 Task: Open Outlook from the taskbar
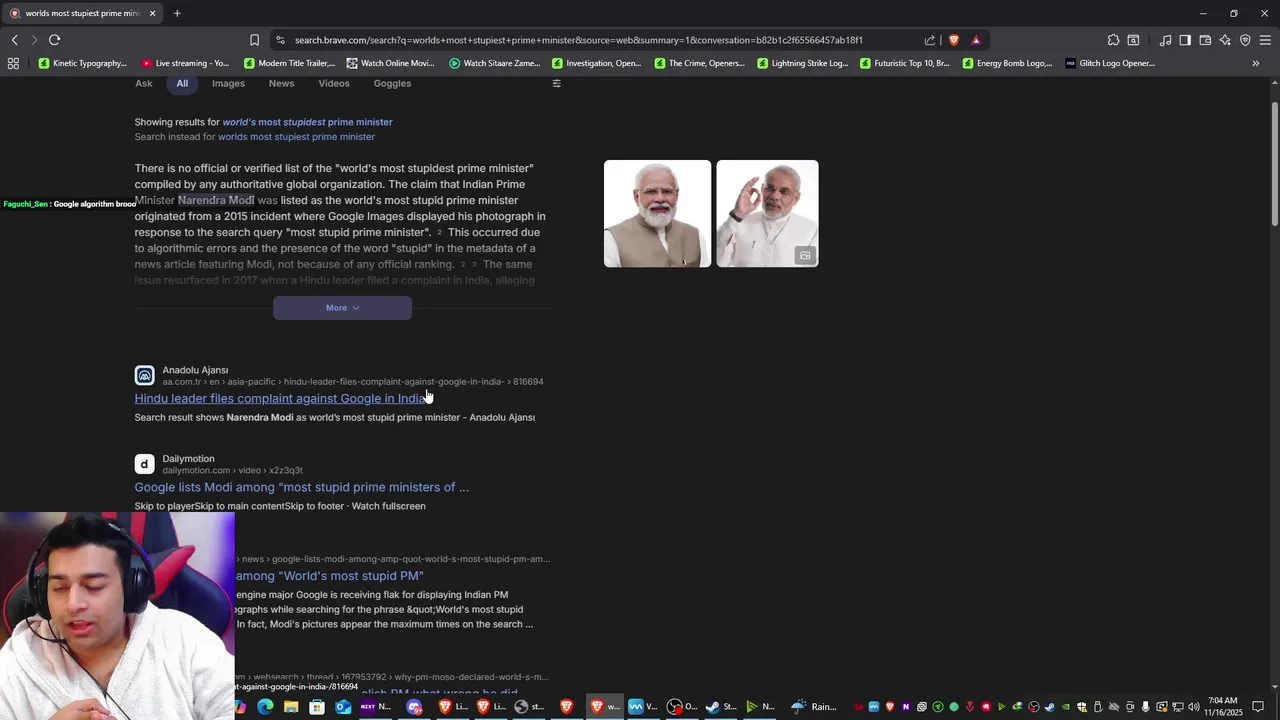(343, 707)
